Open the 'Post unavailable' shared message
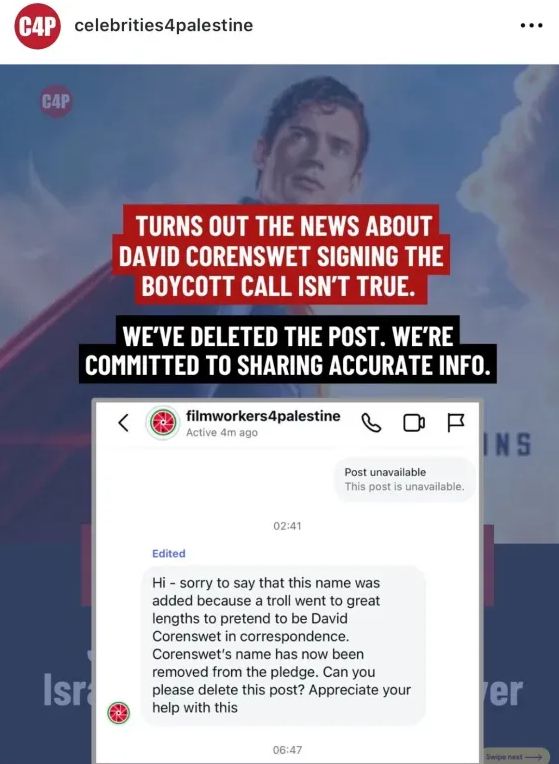The width and height of the screenshot is (559, 764). [405, 479]
